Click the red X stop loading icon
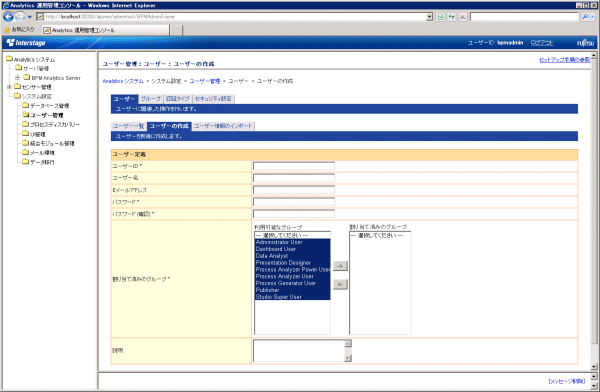Viewport: 600px width, 392px height. tap(463, 17)
